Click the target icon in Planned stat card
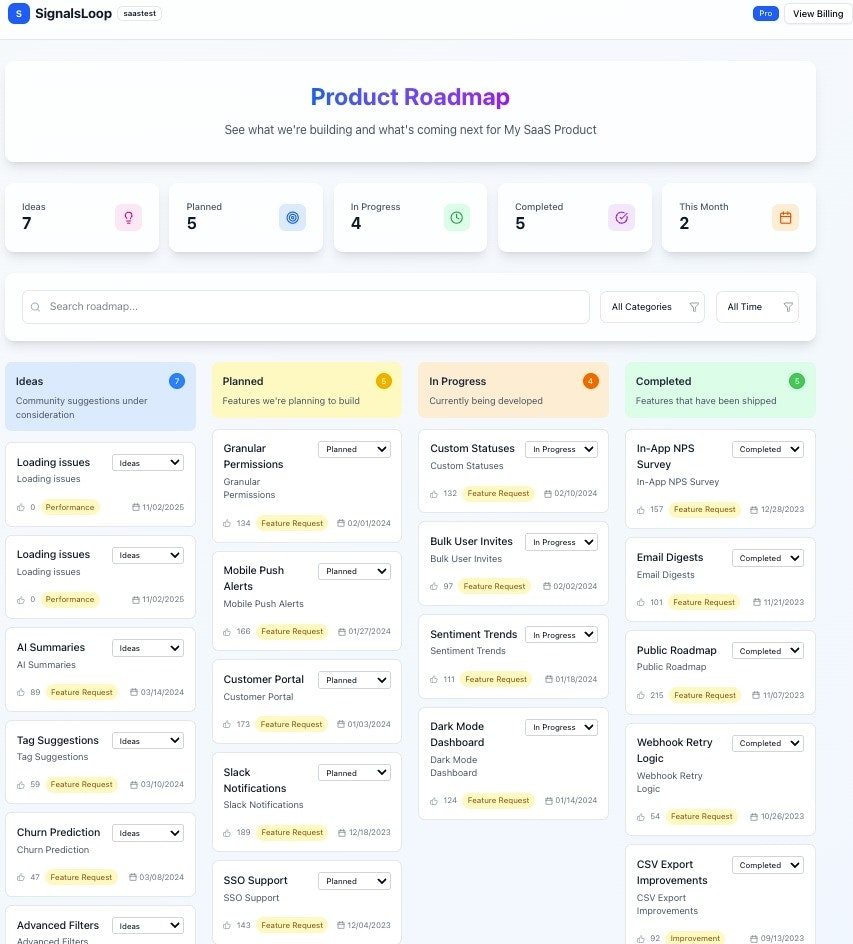853x944 pixels. 292,217
